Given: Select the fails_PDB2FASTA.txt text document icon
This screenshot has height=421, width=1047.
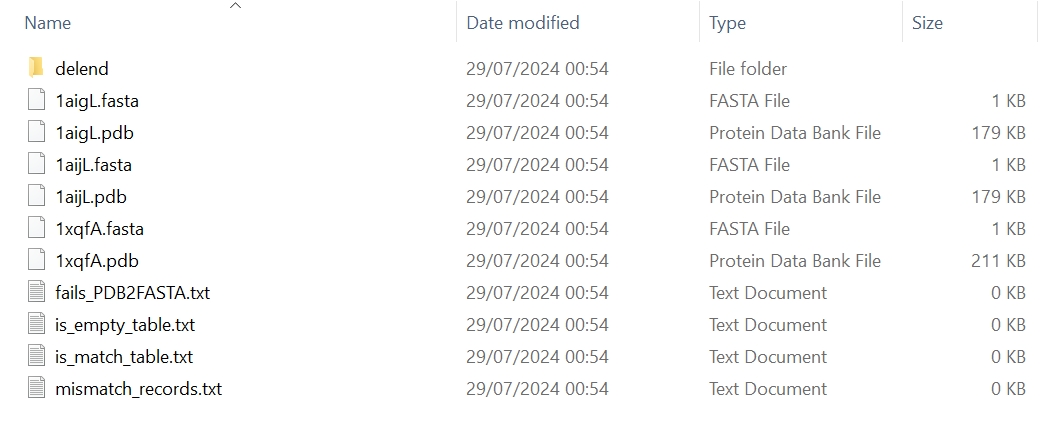Looking at the screenshot, I should click(36, 293).
